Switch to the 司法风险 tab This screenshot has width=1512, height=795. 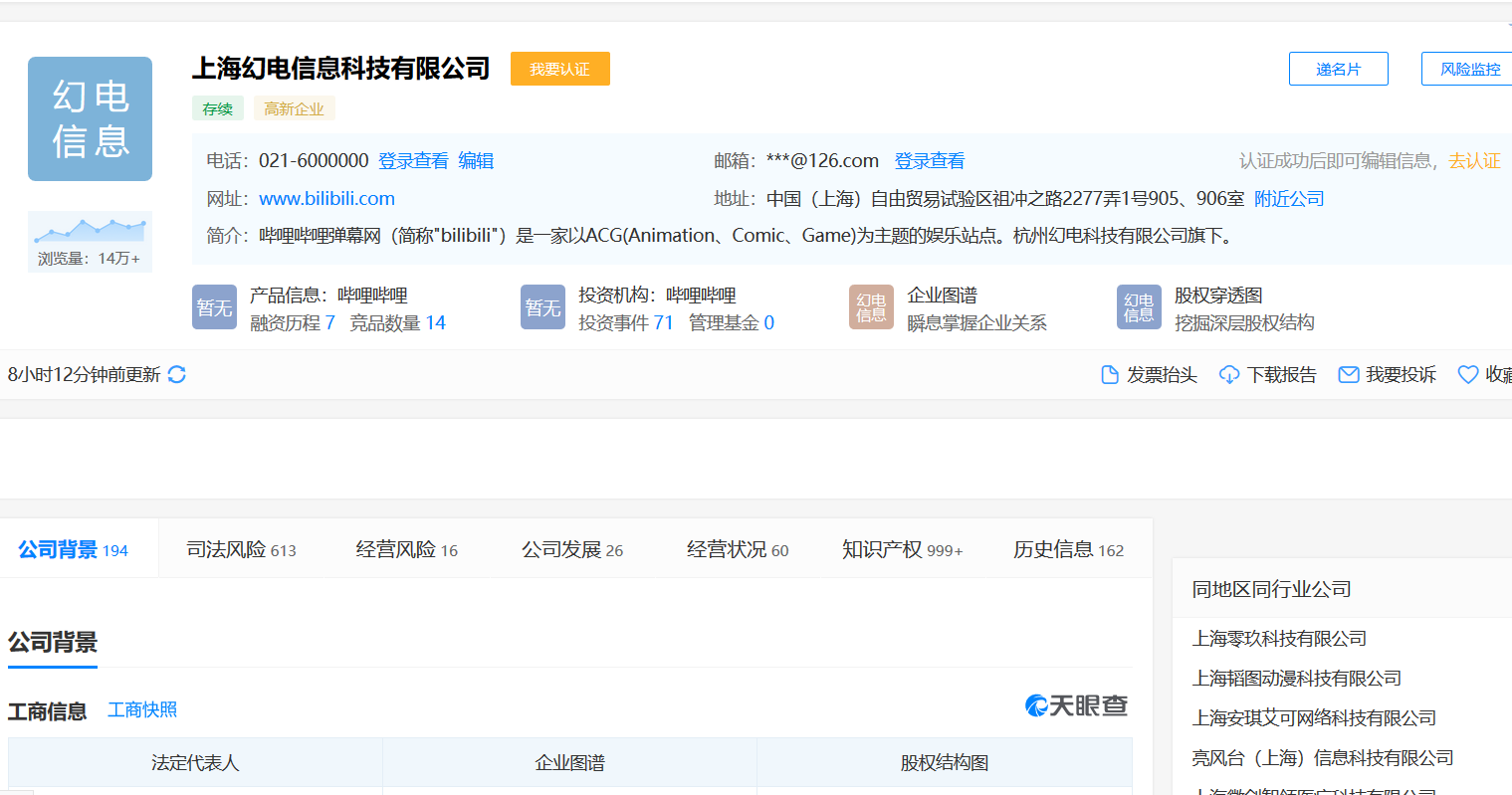point(242,549)
